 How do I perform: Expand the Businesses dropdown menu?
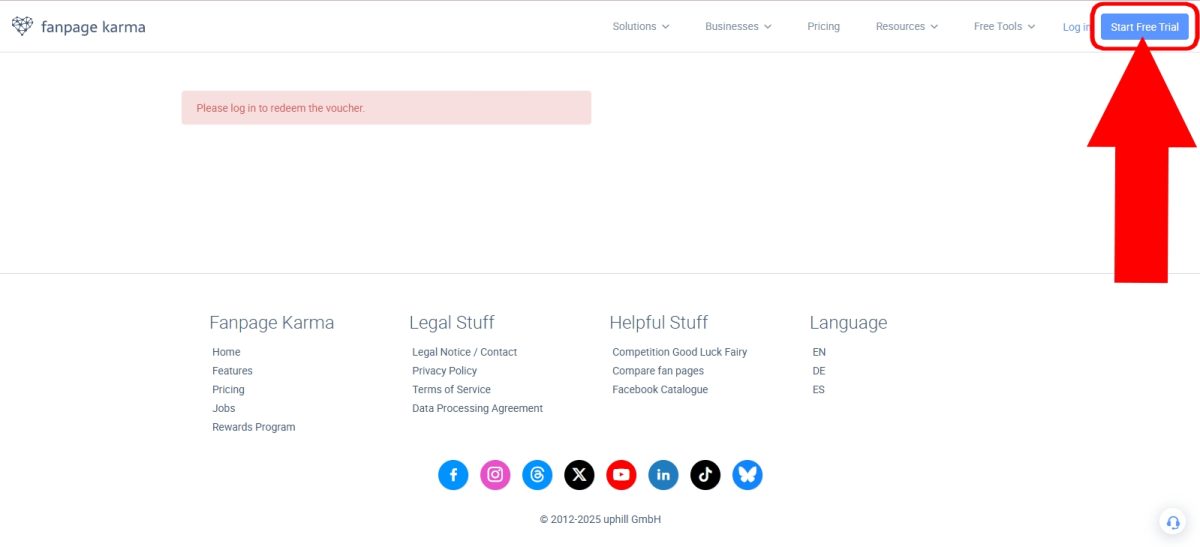(737, 27)
